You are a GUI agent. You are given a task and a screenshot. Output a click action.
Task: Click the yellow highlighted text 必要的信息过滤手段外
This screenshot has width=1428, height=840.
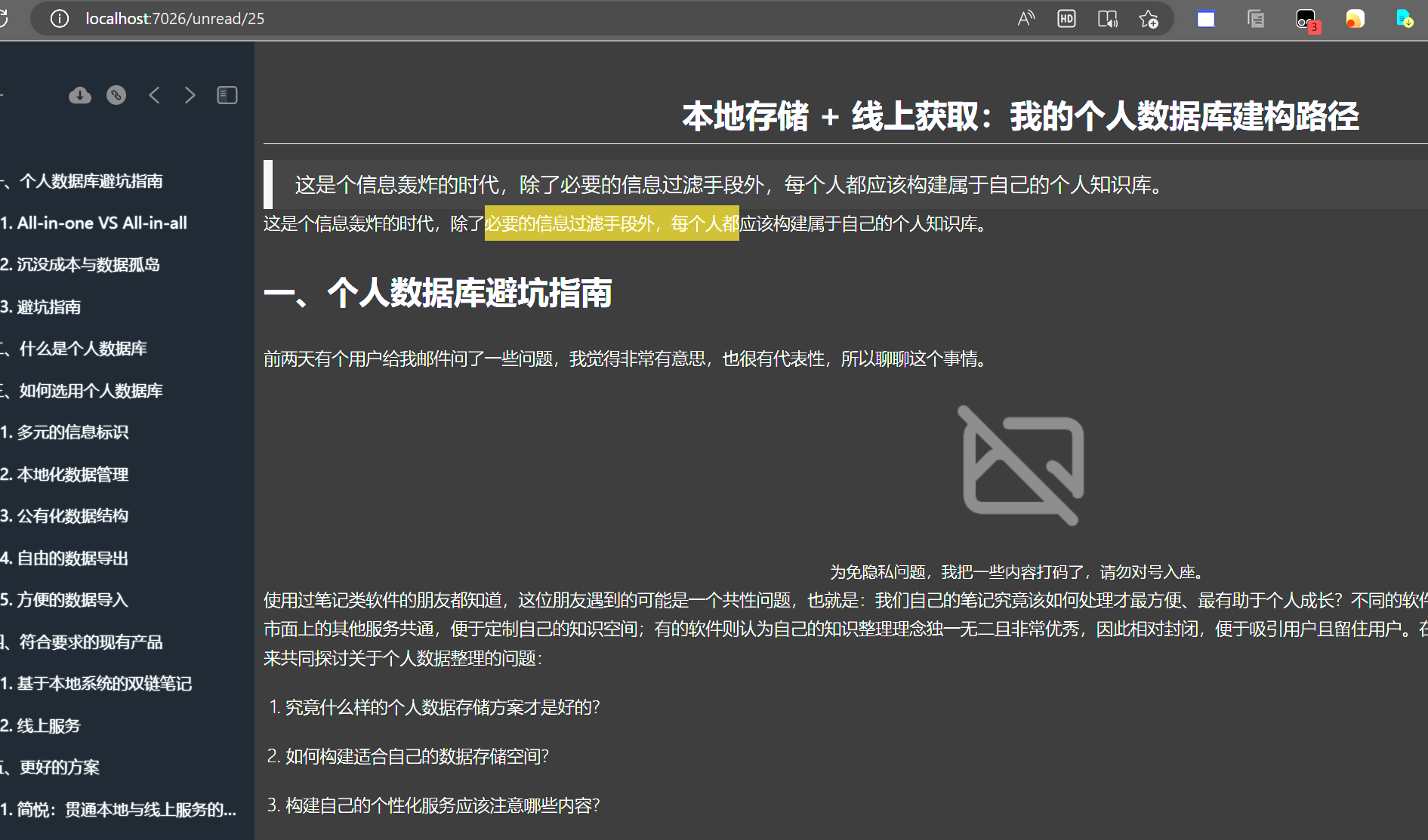pyautogui.click(x=612, y=223)
